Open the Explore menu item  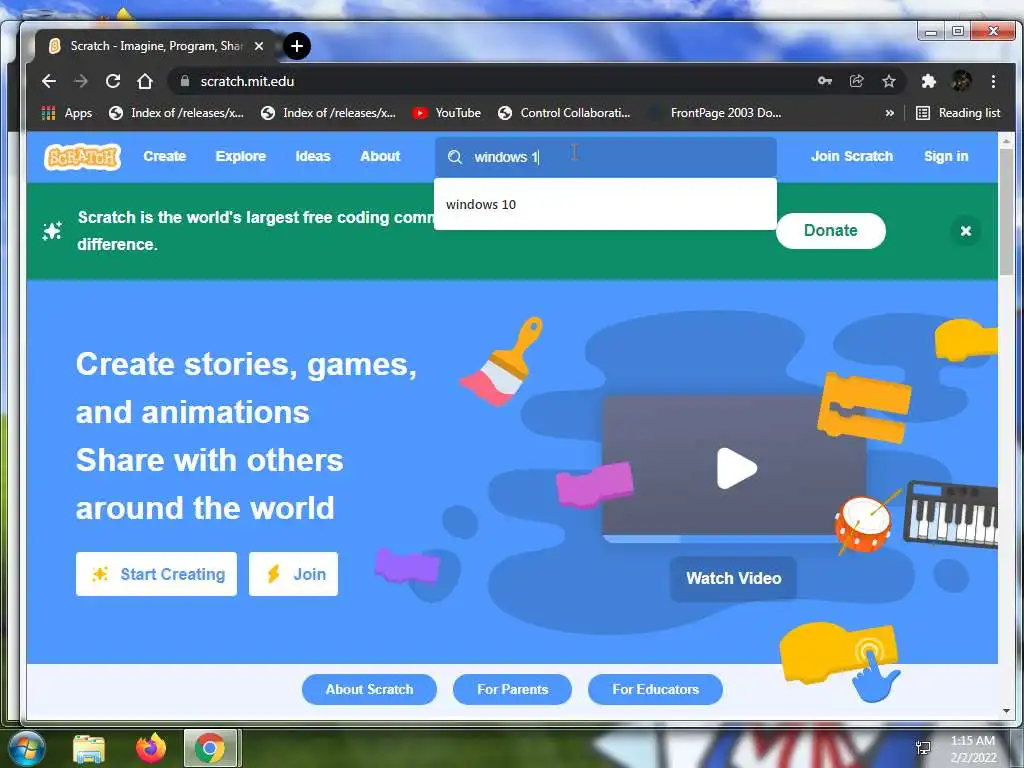tap(240, 157)
